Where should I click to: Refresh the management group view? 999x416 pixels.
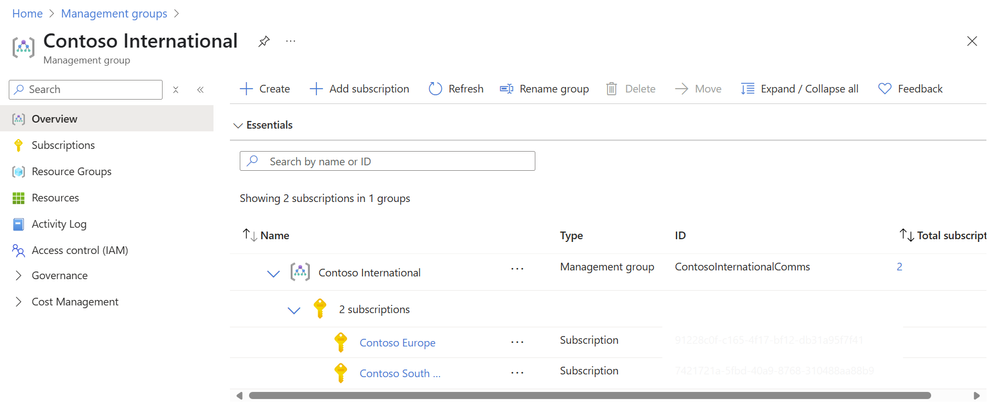click(456, 89)
